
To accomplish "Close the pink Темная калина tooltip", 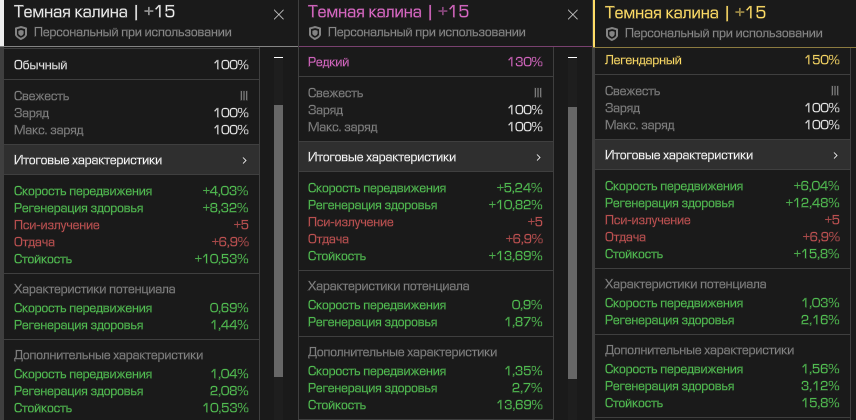I will [x=573, y=15].
